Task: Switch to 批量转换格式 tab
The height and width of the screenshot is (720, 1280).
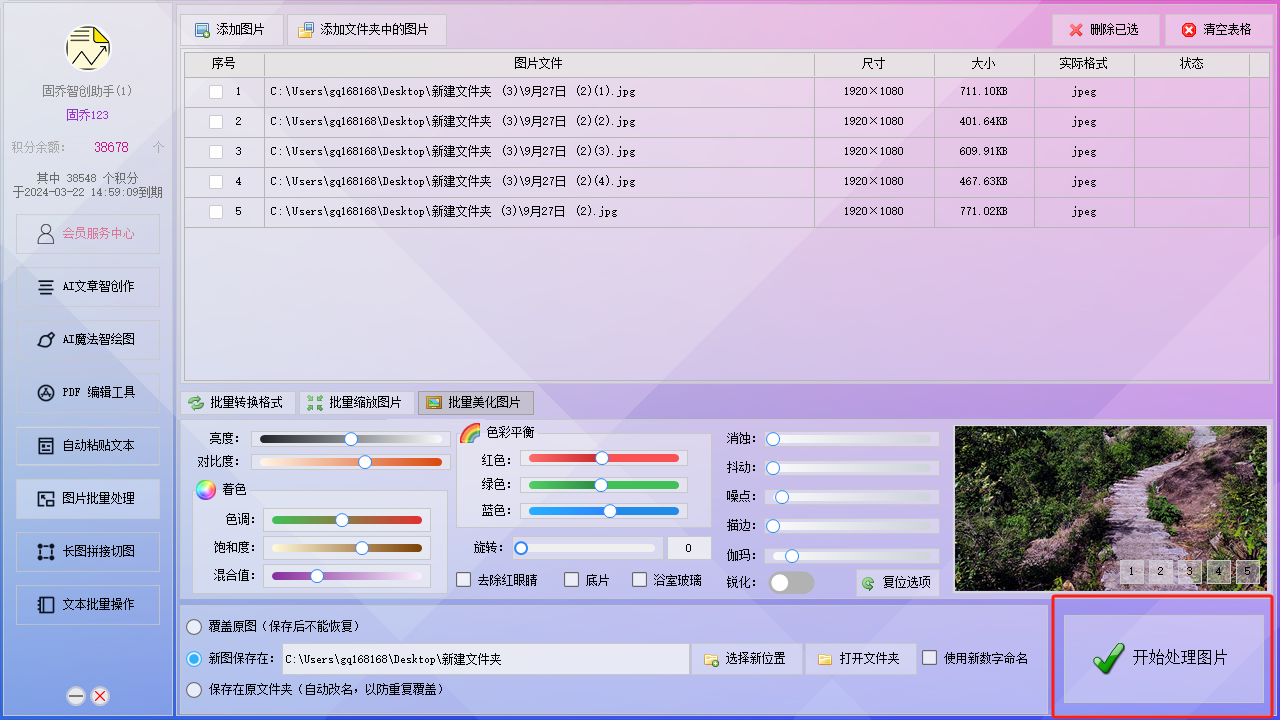Action: (237, 403)
